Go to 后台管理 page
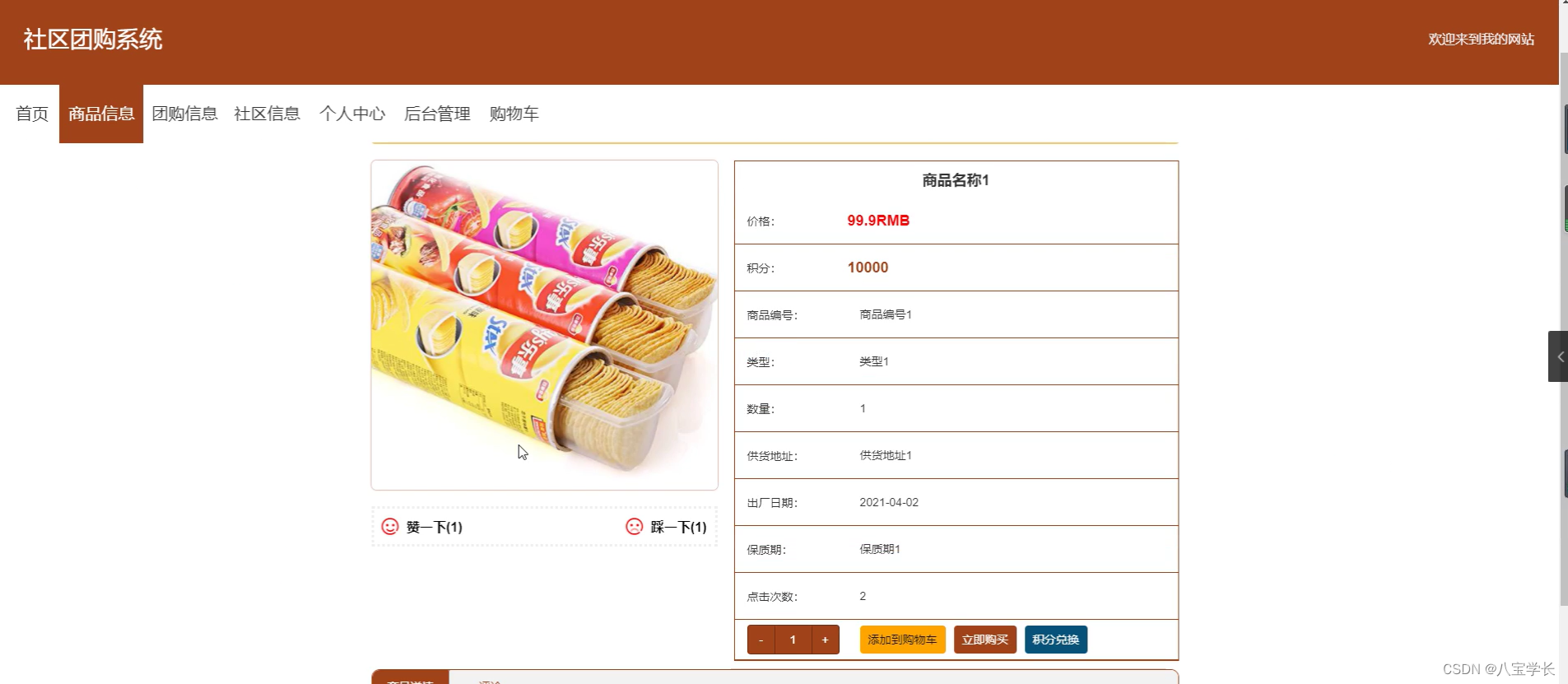 pos(437,114)
